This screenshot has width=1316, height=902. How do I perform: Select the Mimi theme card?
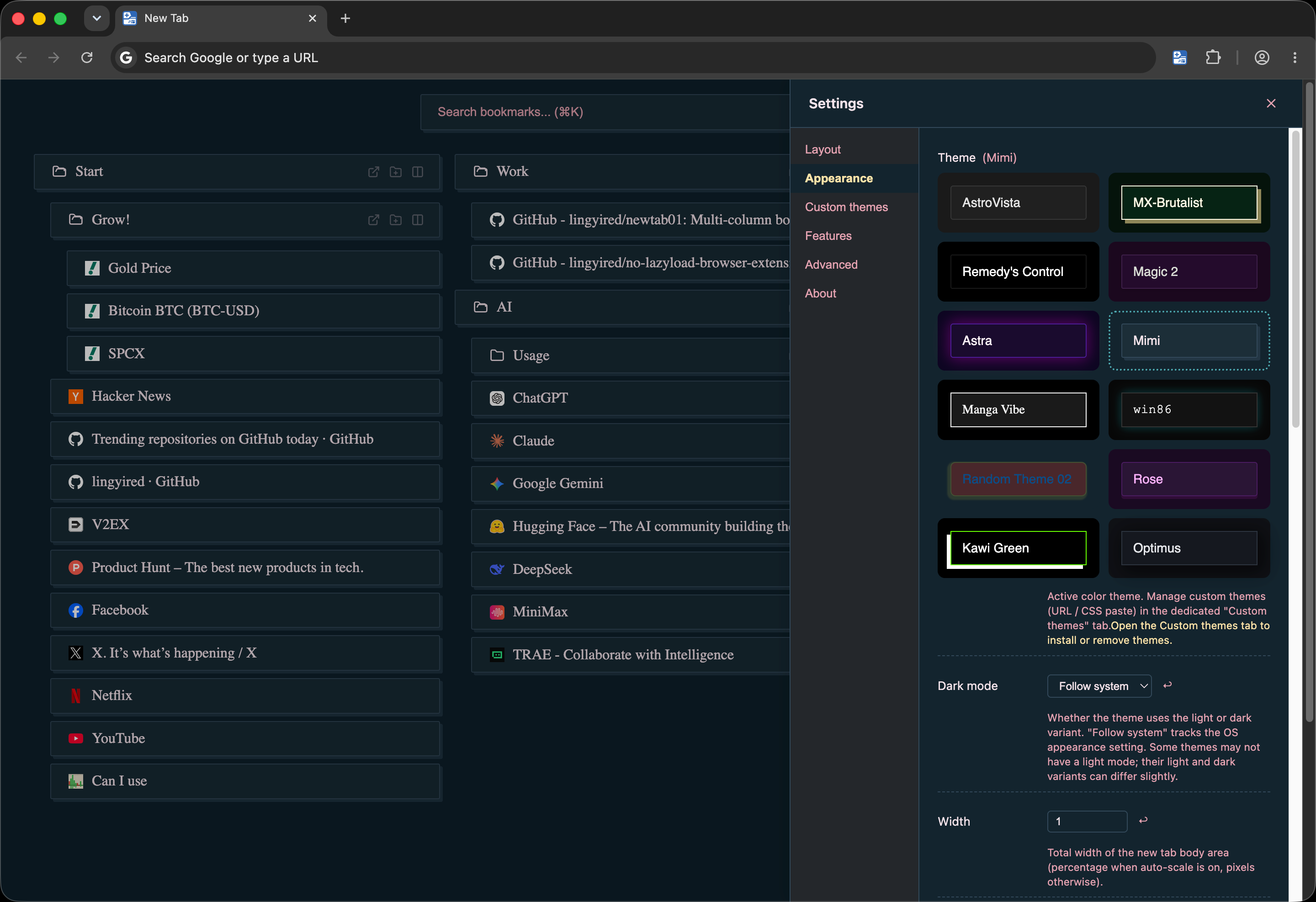(1189, 341)
